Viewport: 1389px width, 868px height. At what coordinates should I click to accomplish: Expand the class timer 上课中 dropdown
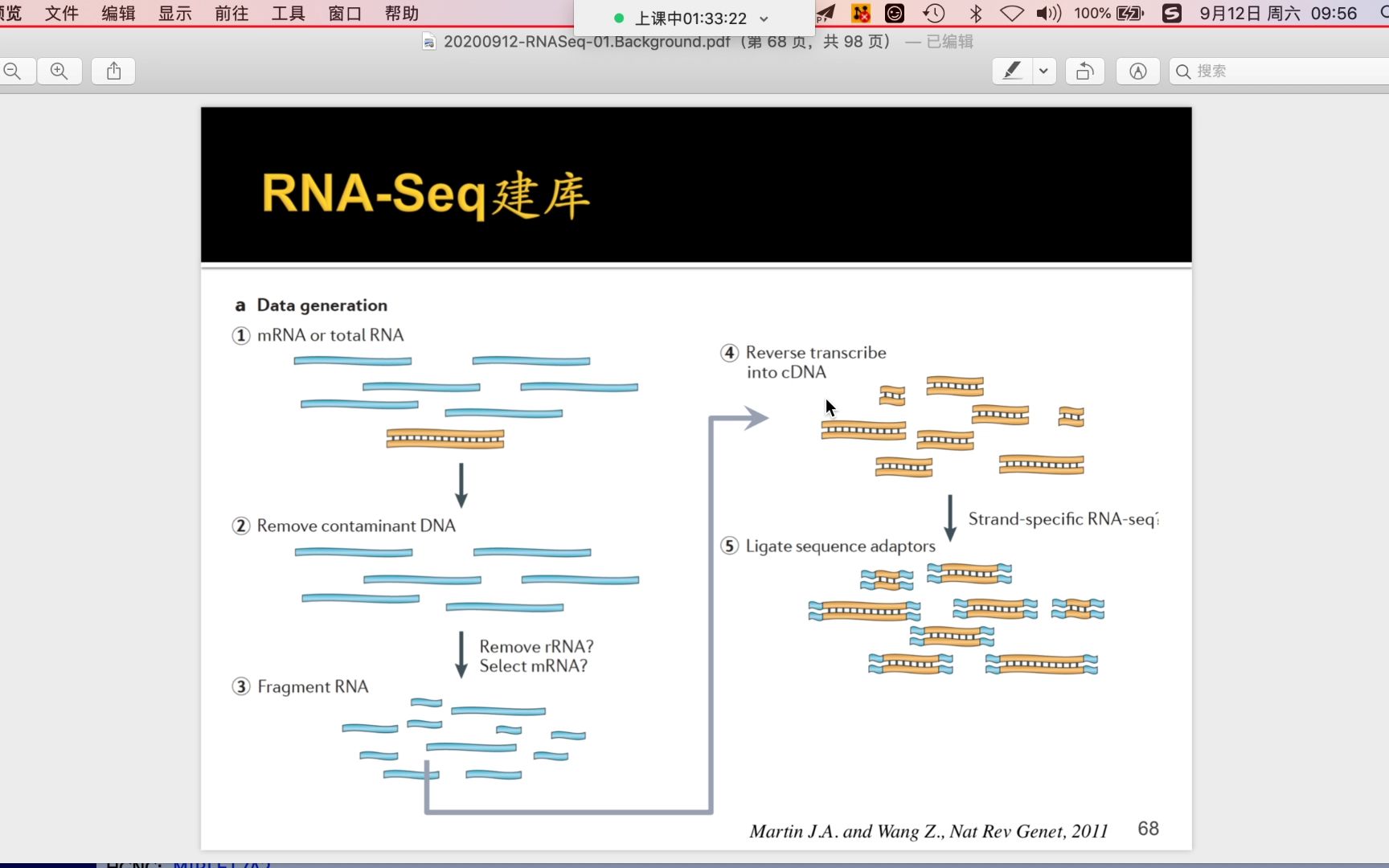tap(762, 18)
